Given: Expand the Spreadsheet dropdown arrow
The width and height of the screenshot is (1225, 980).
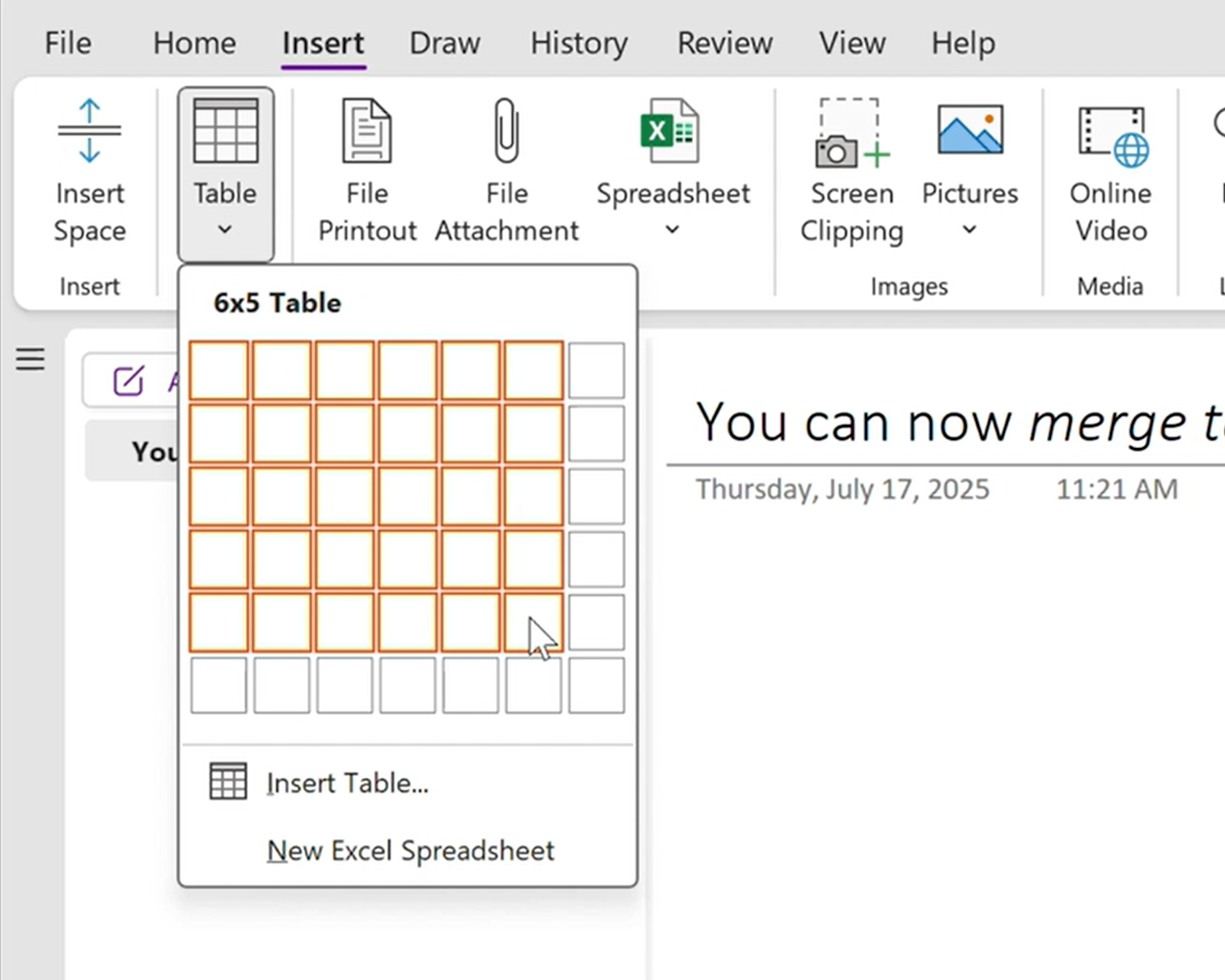Looking at the screenshot, I should (x=671, y=230).
